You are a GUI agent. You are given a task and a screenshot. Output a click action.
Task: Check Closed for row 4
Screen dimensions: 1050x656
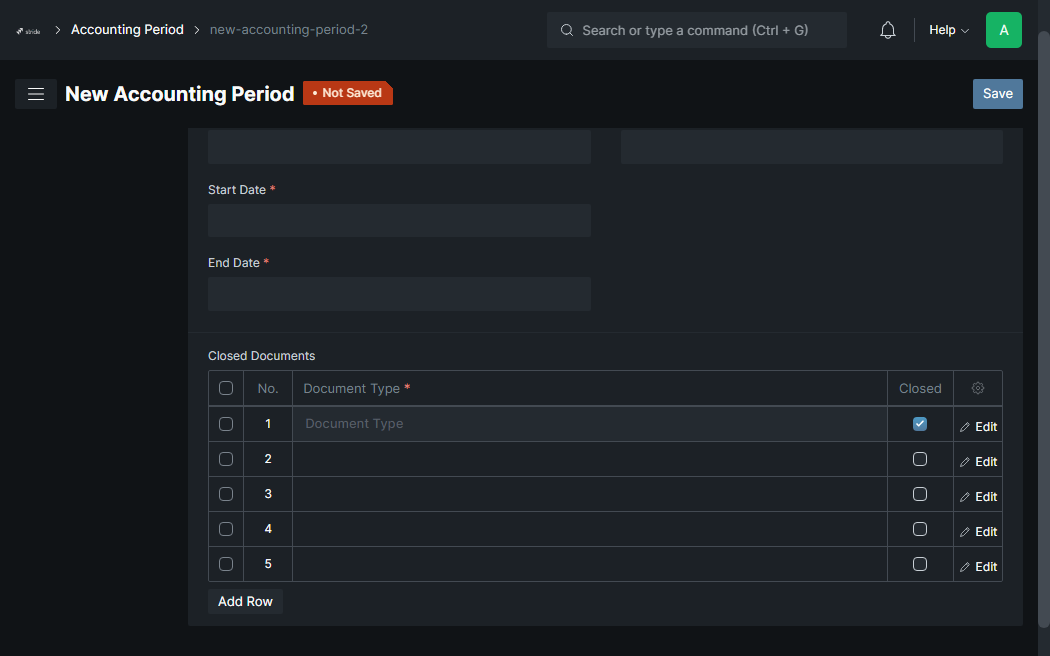point(920,529)
